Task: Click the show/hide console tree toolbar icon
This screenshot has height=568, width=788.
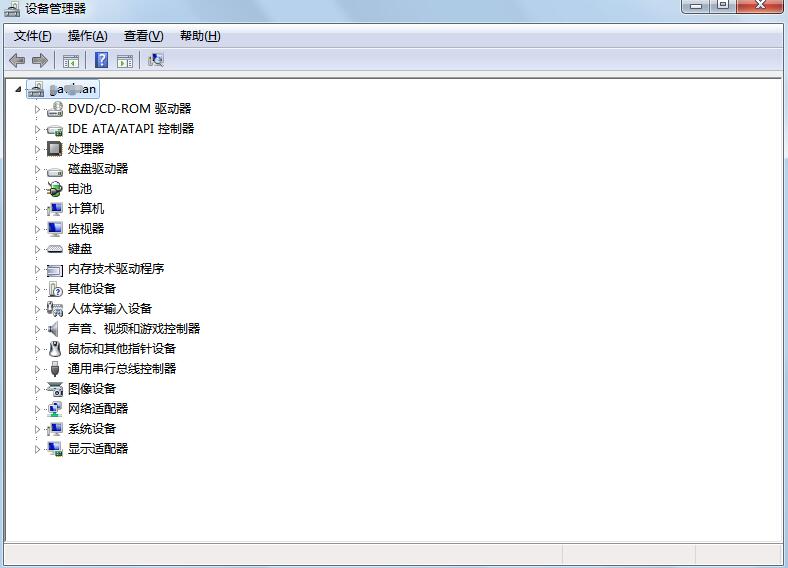Action: coord(71,61)
